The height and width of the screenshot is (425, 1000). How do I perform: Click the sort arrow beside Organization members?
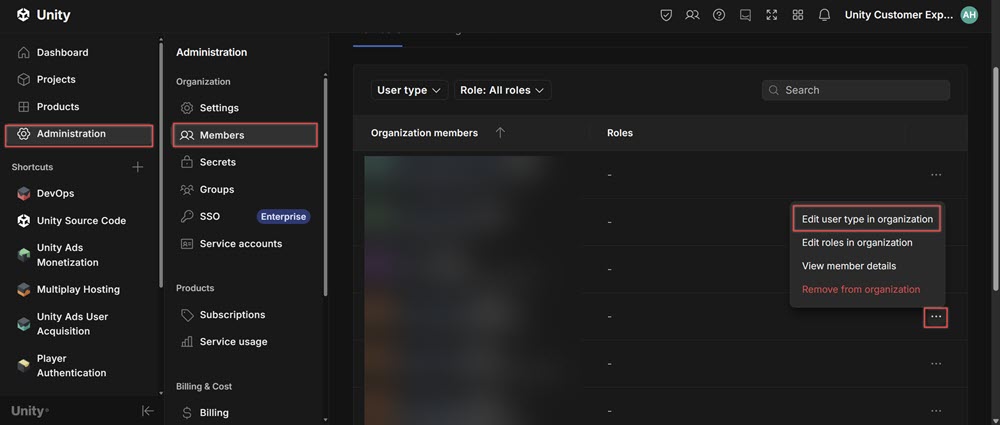tap(500, 133)
